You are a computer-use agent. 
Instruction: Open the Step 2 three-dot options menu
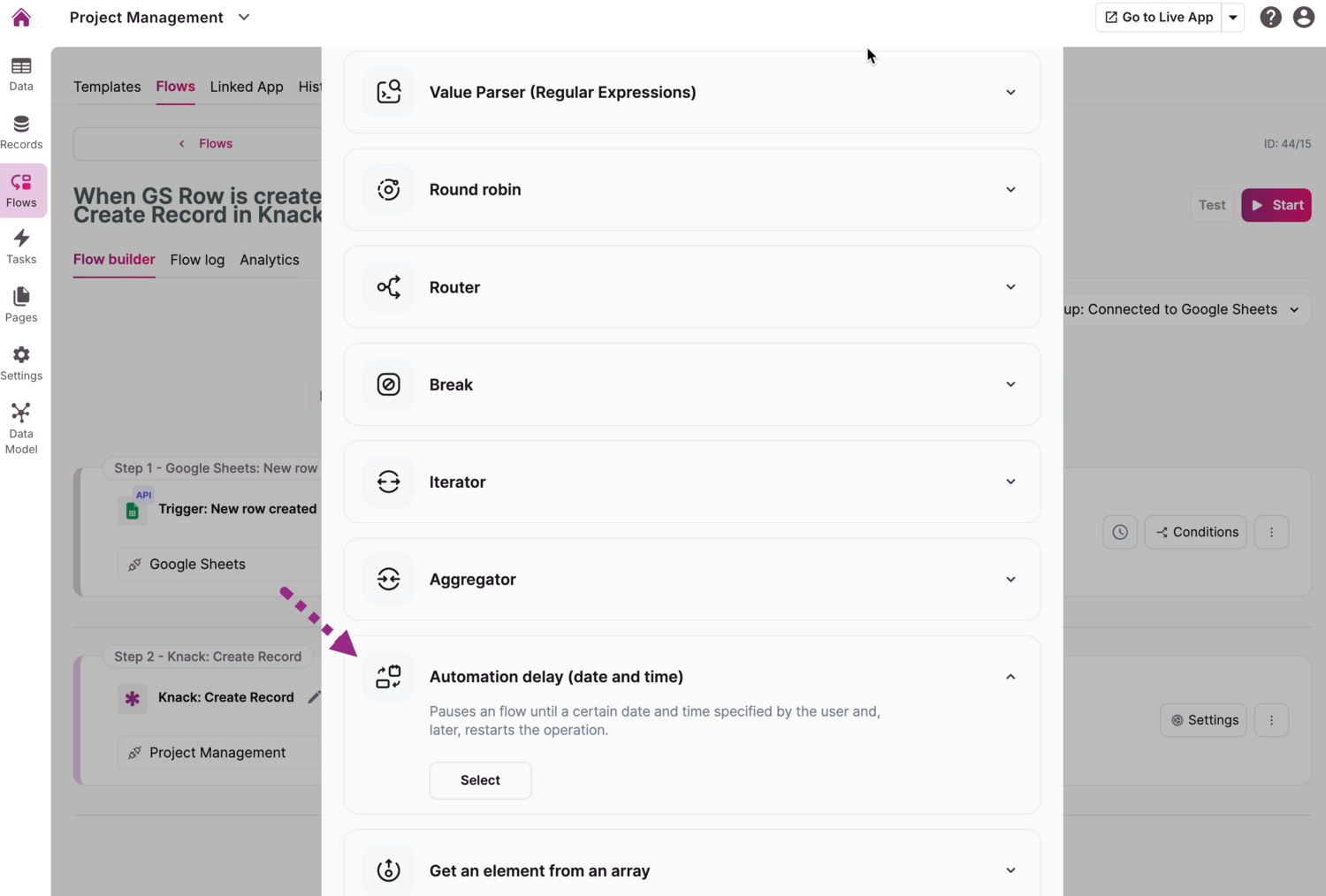tap(1271, 720)
